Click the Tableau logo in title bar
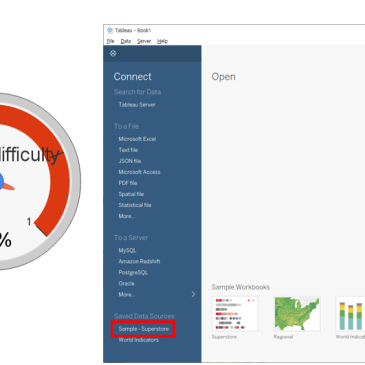The image size is (365, 365). pos(110,30)
